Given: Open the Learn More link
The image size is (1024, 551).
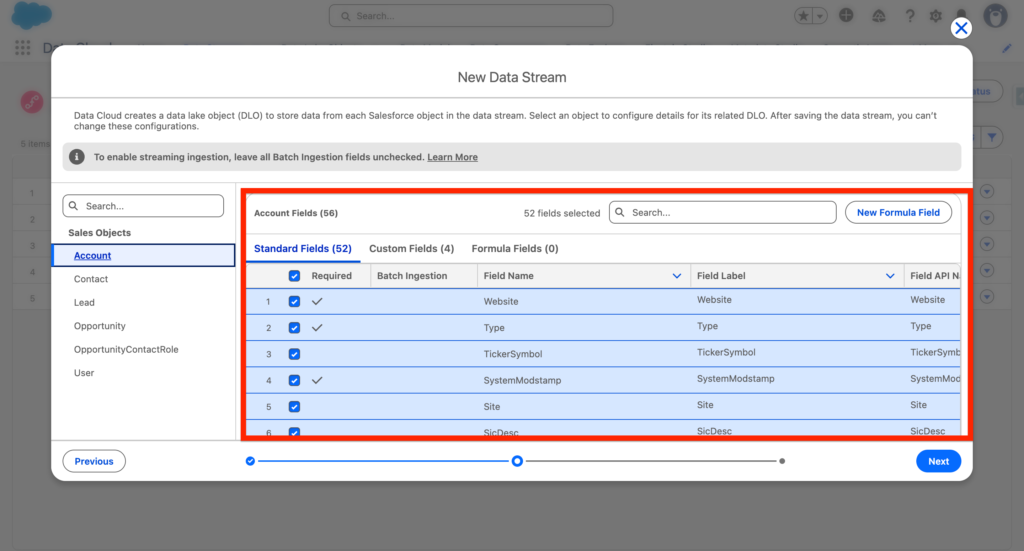Looking at the screenshot, I should coord(452,157).
